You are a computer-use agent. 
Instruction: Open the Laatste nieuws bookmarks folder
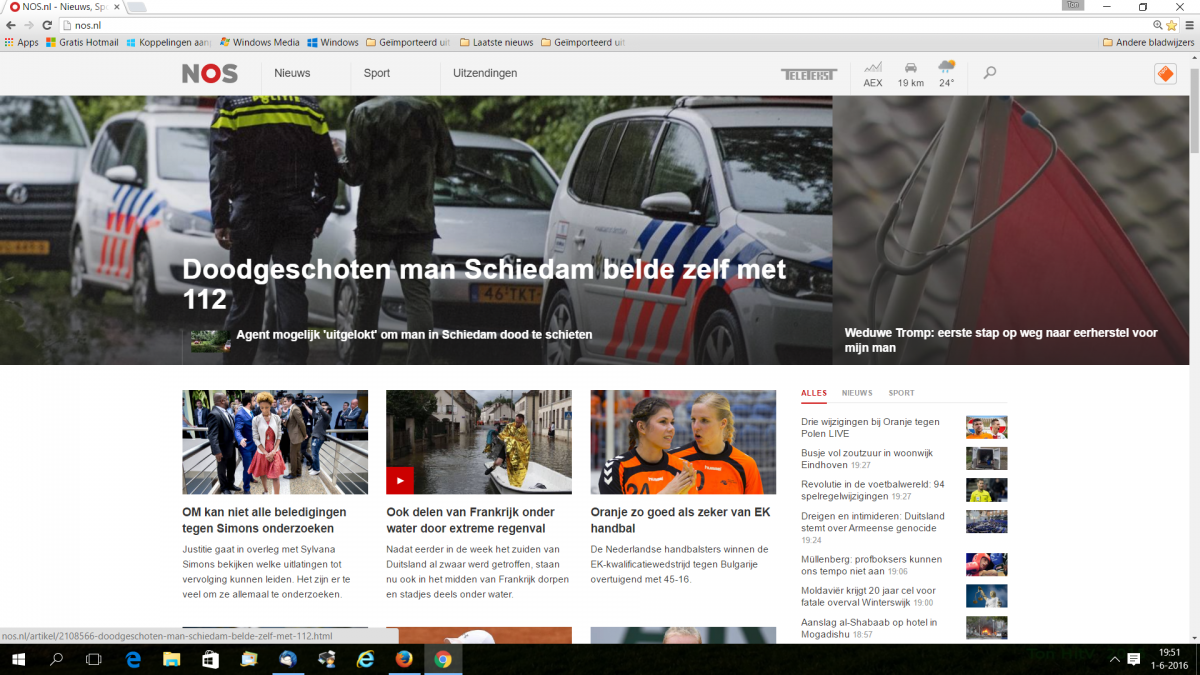pos(496,42)
